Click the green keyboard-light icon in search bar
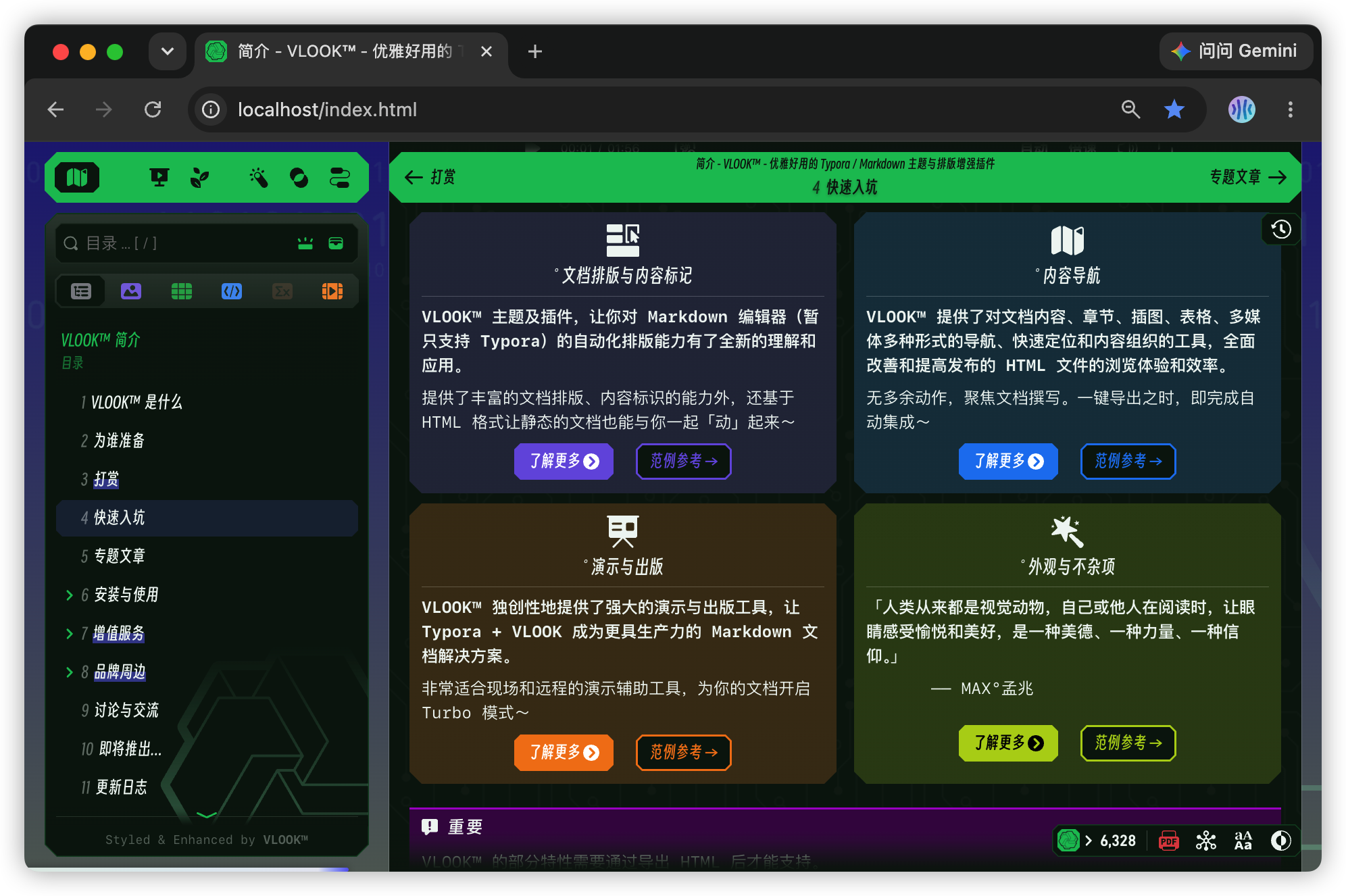This screenshot has height=896, width=1346. pyautogui.click(x=305, y=243)
